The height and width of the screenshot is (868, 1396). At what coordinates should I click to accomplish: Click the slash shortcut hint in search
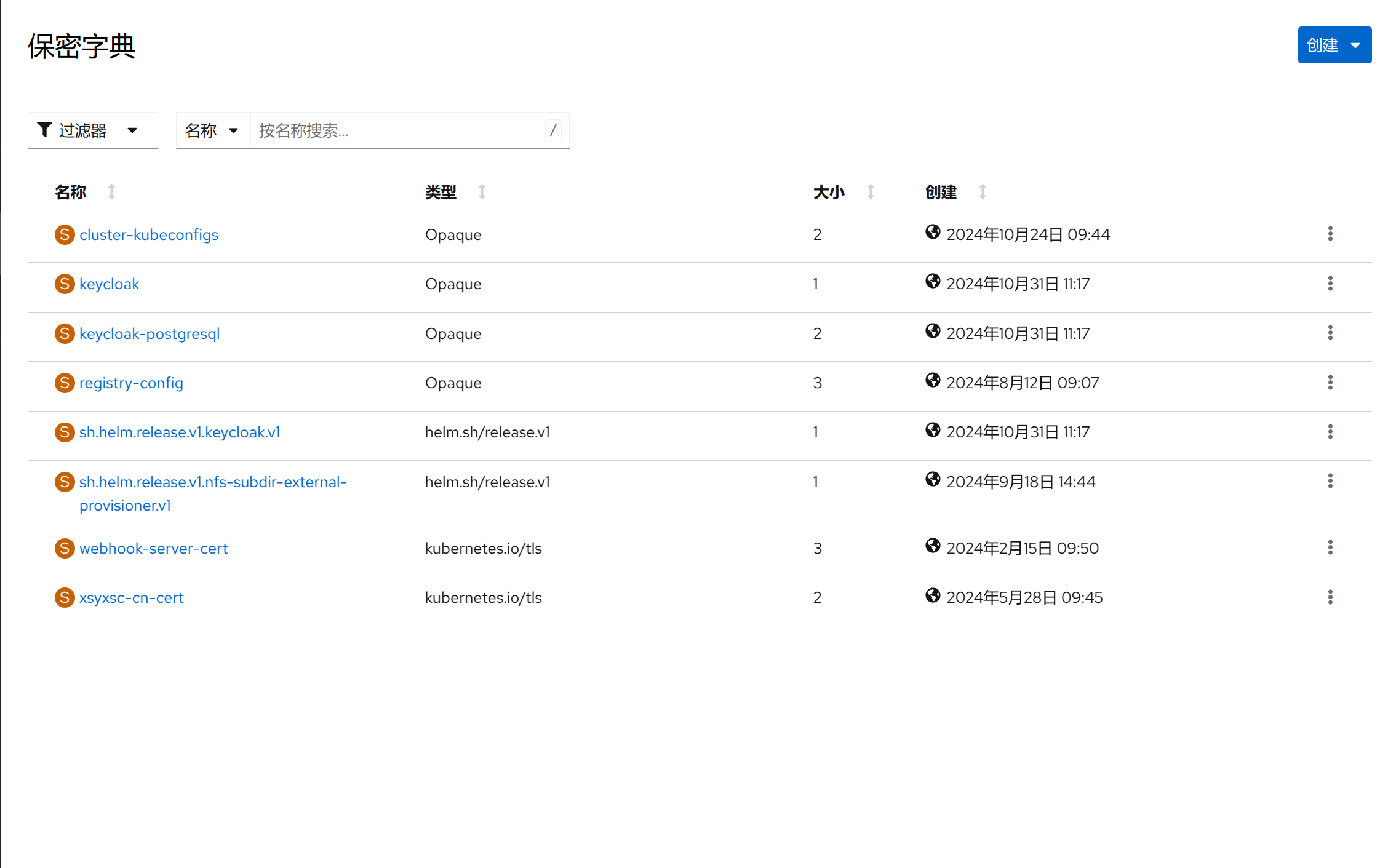pos(552,130)
